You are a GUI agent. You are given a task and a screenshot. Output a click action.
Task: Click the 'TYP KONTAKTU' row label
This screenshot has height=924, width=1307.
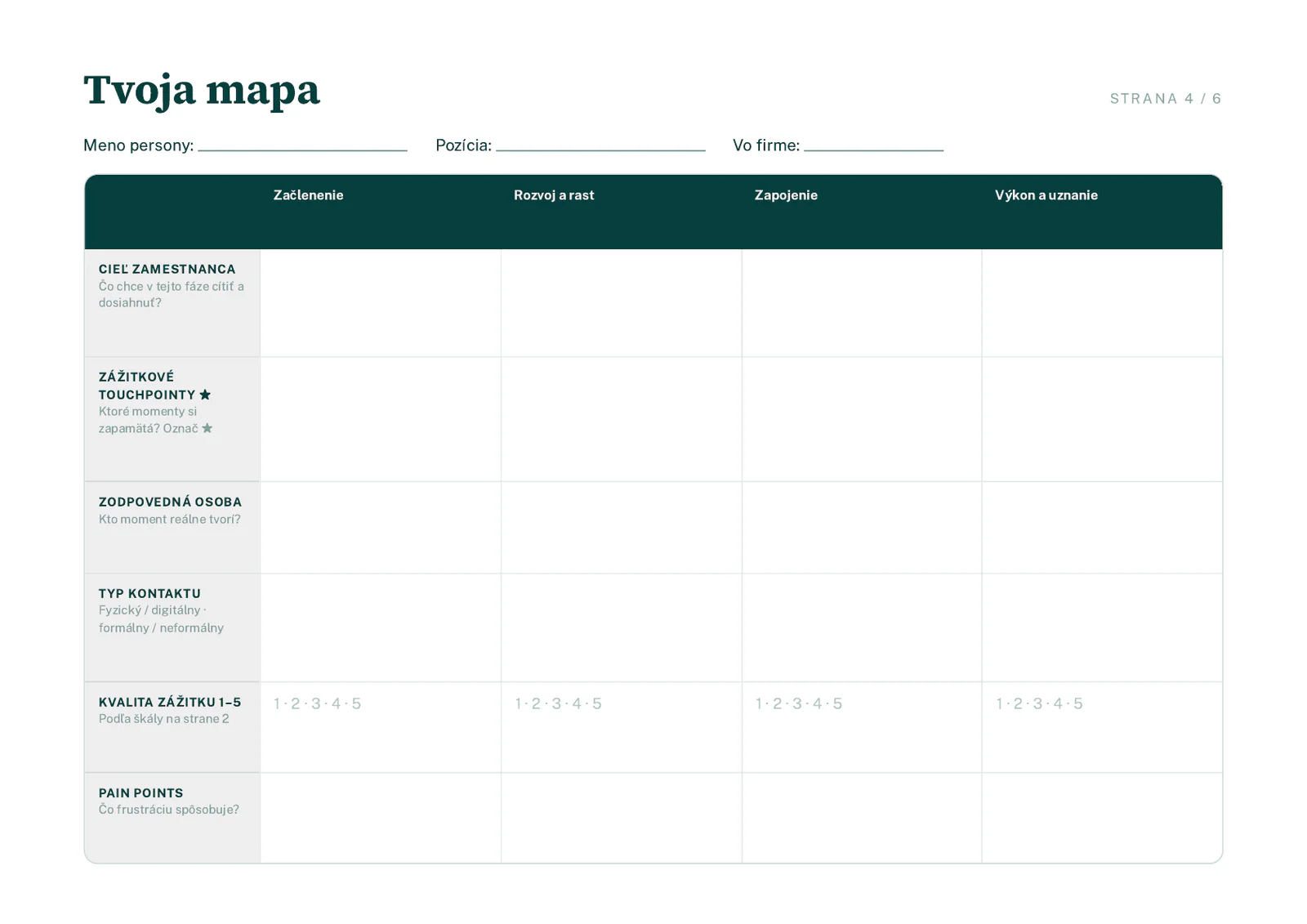pyautogui.click(x=149, y=593)
